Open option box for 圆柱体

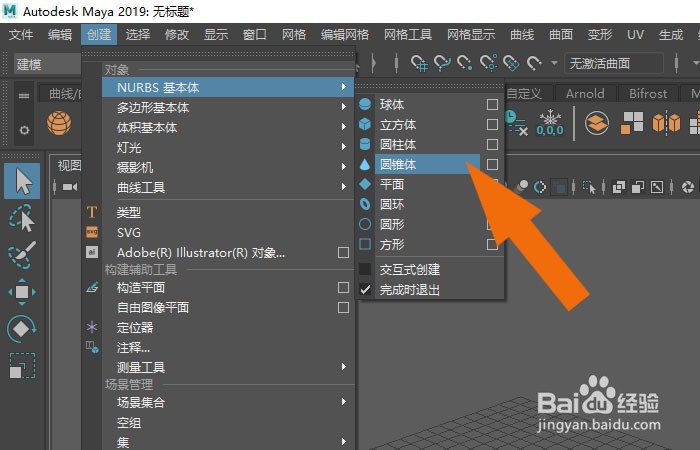click(492, 144)
